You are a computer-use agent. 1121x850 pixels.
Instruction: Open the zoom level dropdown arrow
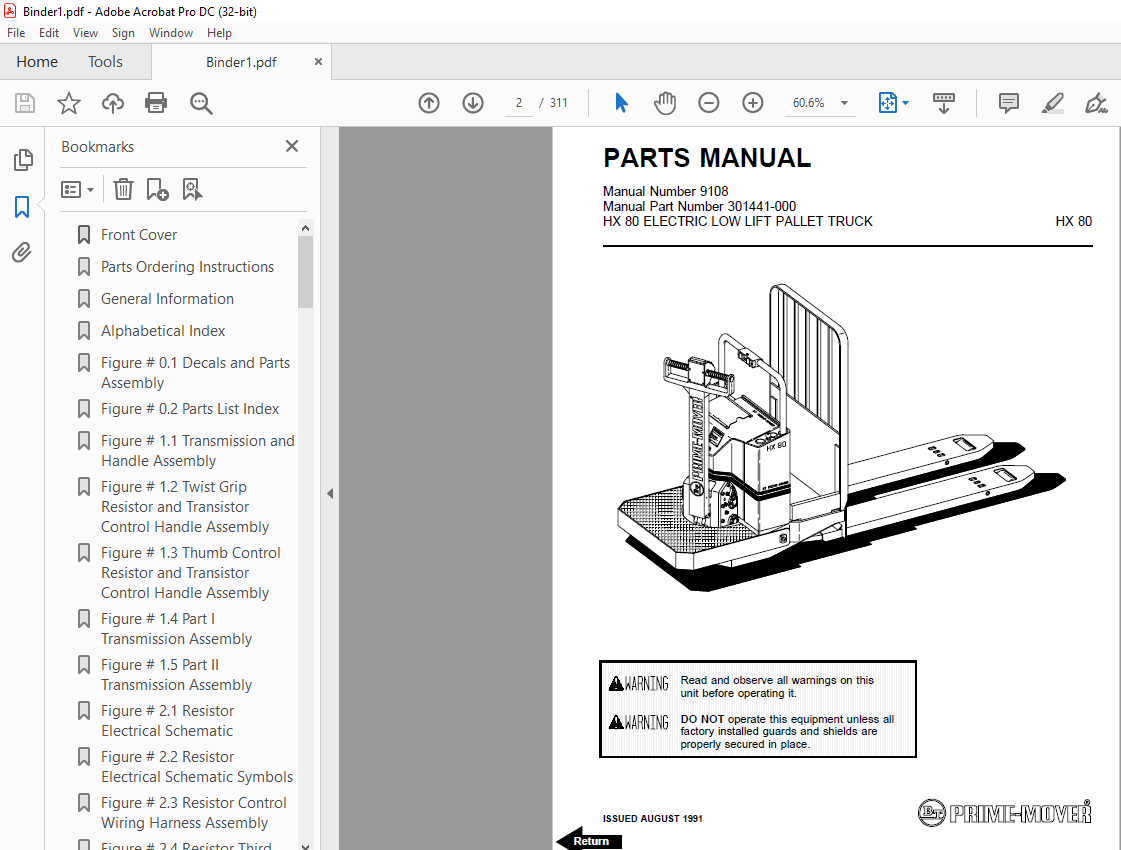(x=844, y=103)
